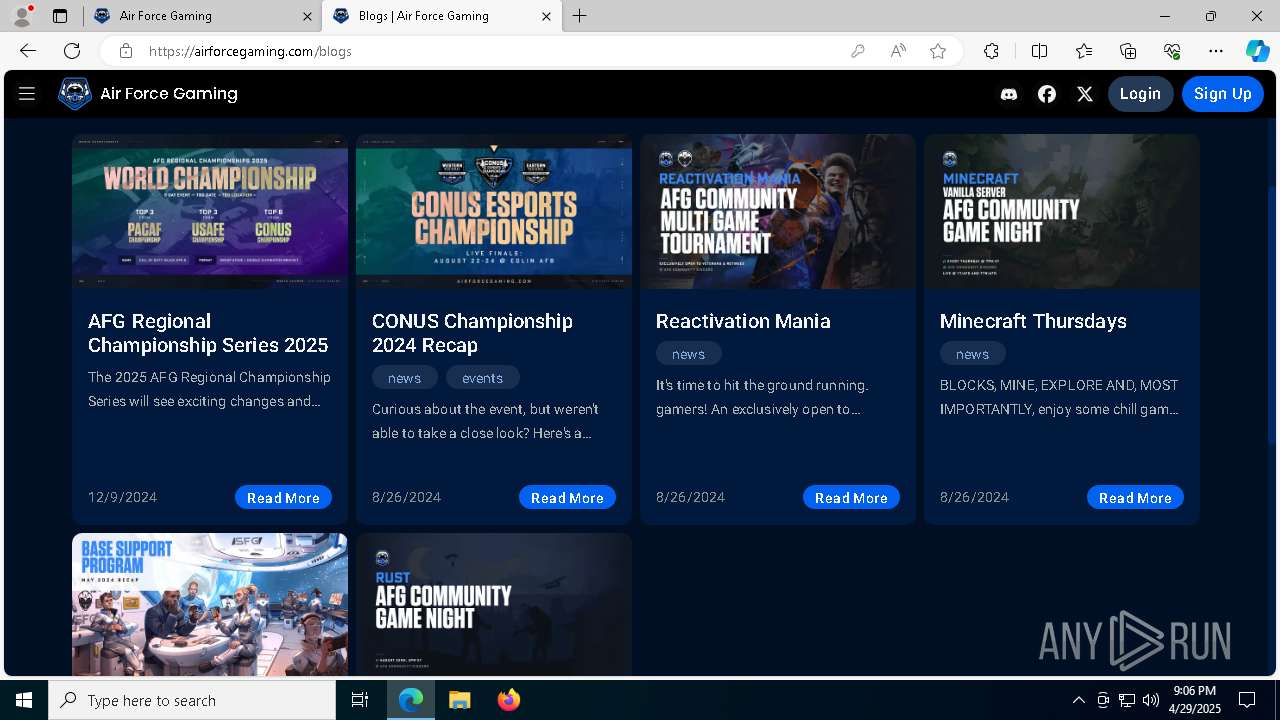Click the AFG Regional Championship Series 2025 title
1280x720 pixels.
click(x=208, y=333)
